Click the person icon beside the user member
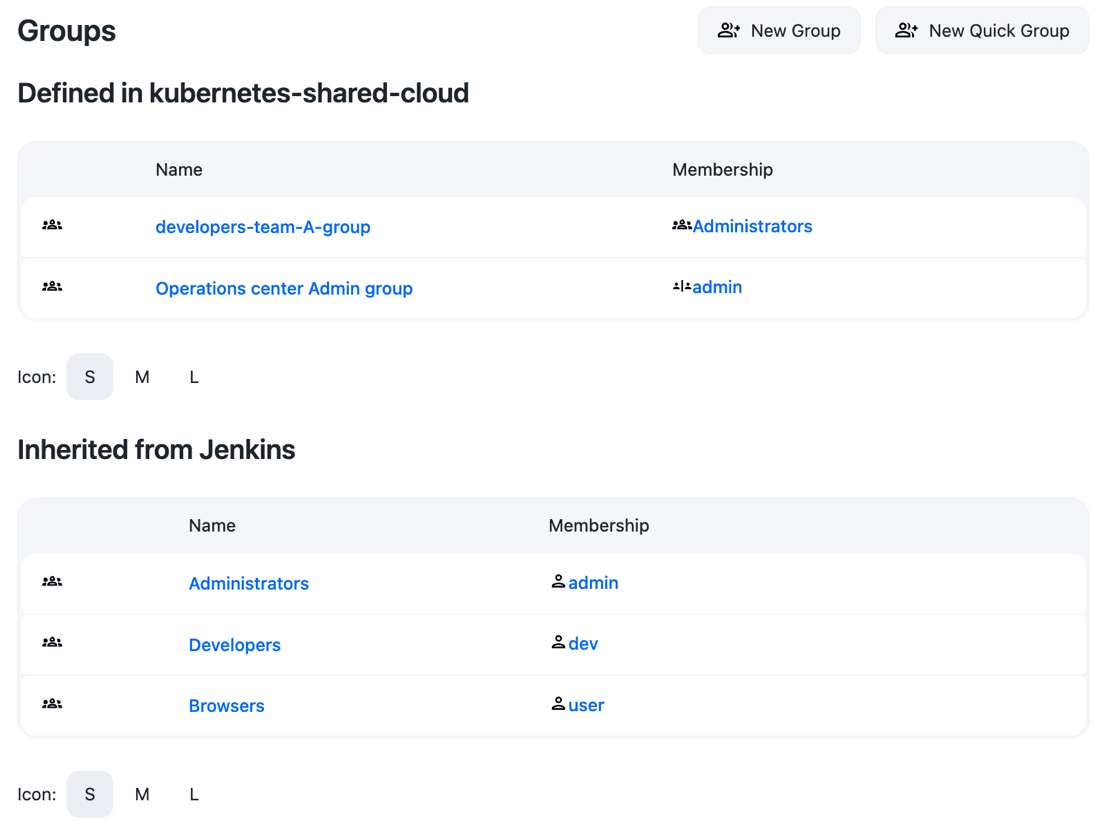Viewport: 1100px width, 824px height. 558,703
